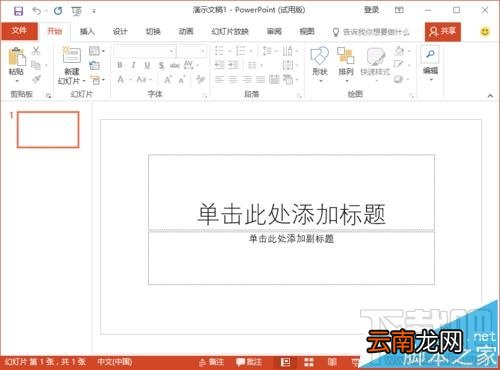
Task: Open the 剪贴板 dialog launcher
Action: pos(49,96)
